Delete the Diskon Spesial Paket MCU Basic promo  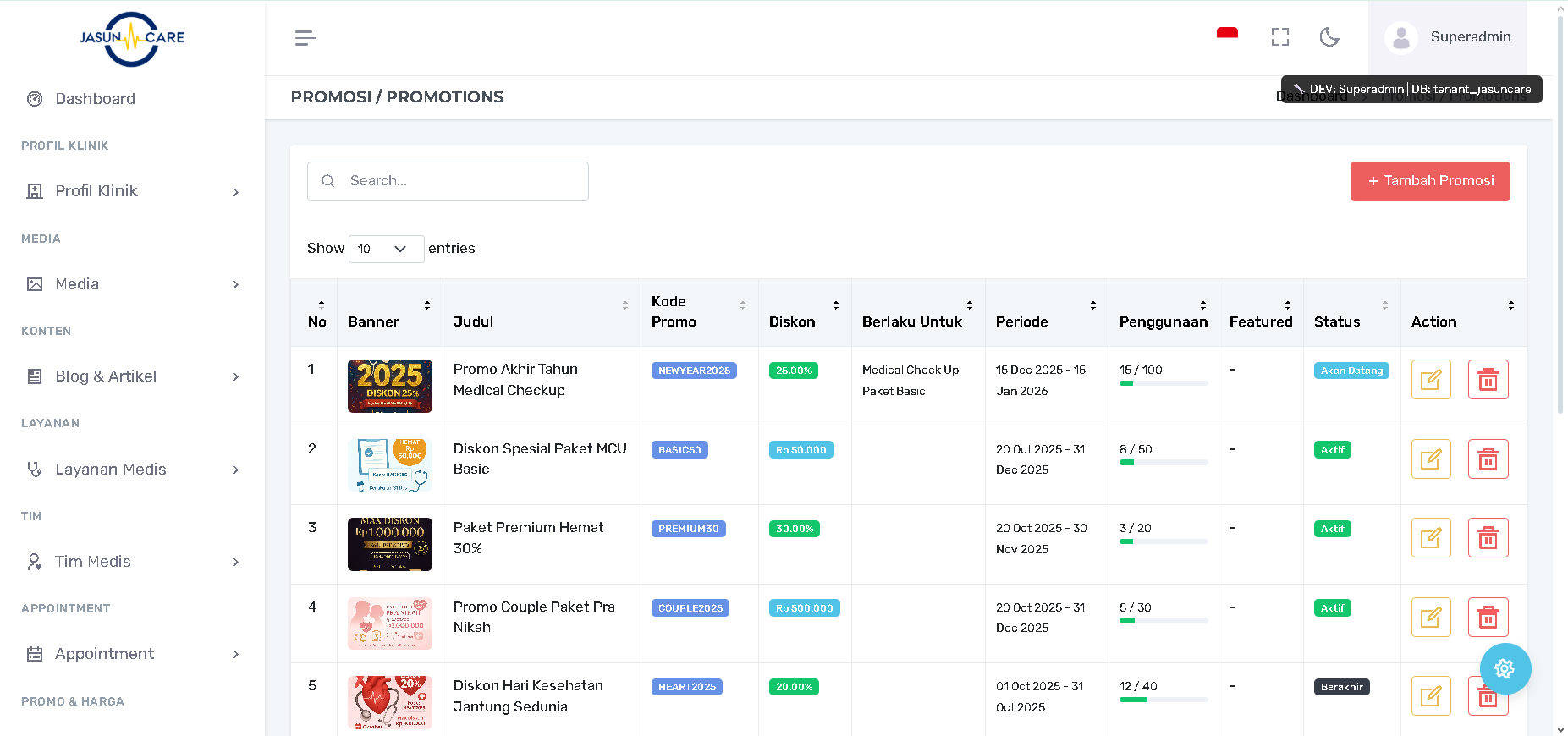[1488, 459]
